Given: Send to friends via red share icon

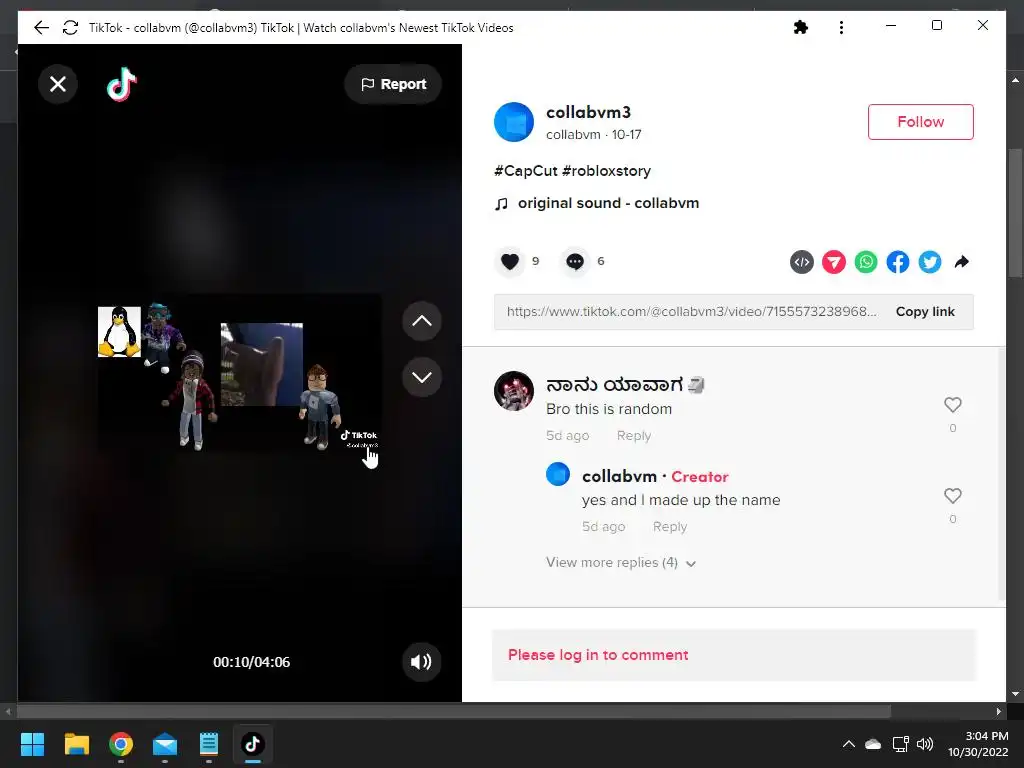Looking at the screenshot, I should tap(833, 262).
